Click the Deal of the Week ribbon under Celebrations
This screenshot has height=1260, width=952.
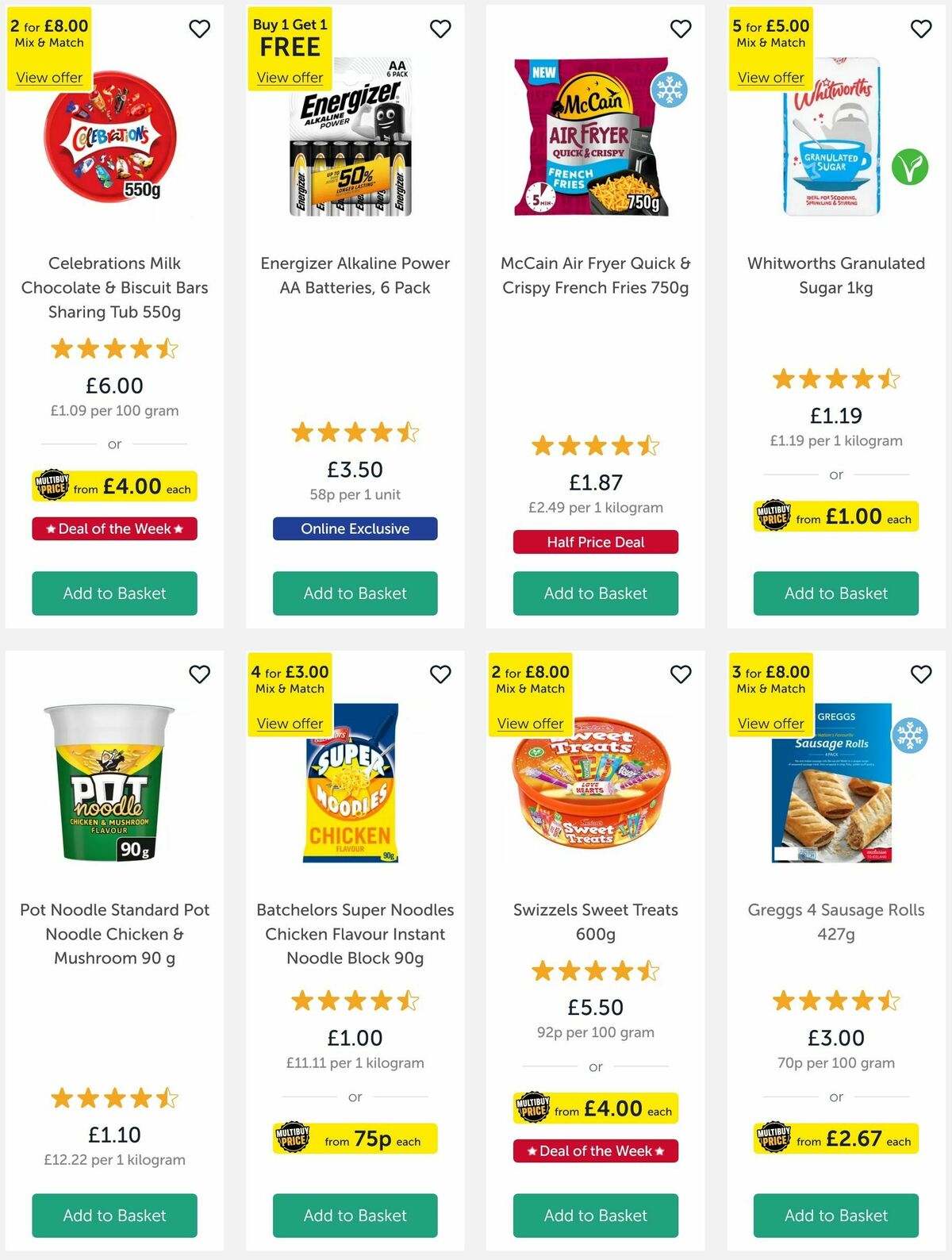(114, 528)
